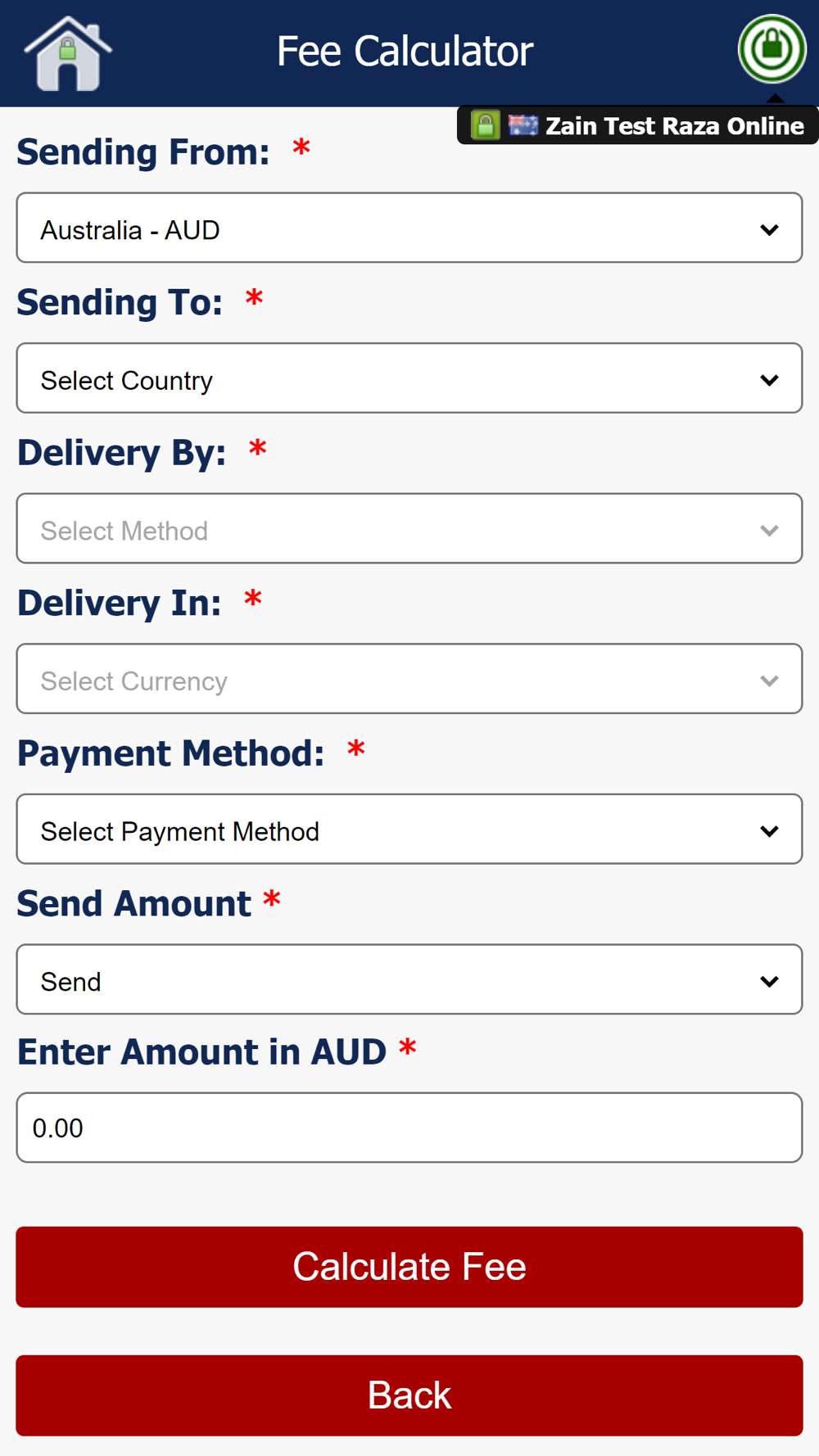Click the Sending From chevron arrow
The width and height of the screenshot is (819, 1456).
pyautogui.click(x=769, y=230)
